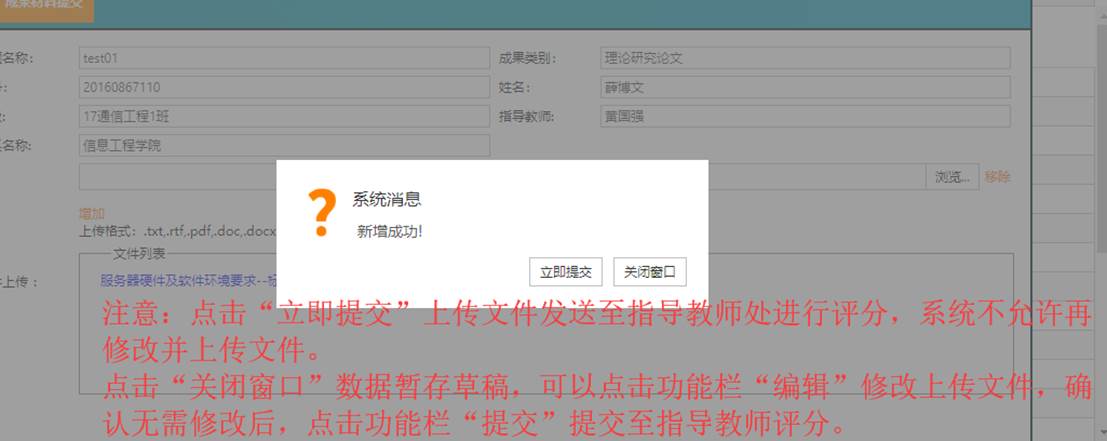Click the orange 增加 link
1107x441 pixels.
tap(91, 213)
